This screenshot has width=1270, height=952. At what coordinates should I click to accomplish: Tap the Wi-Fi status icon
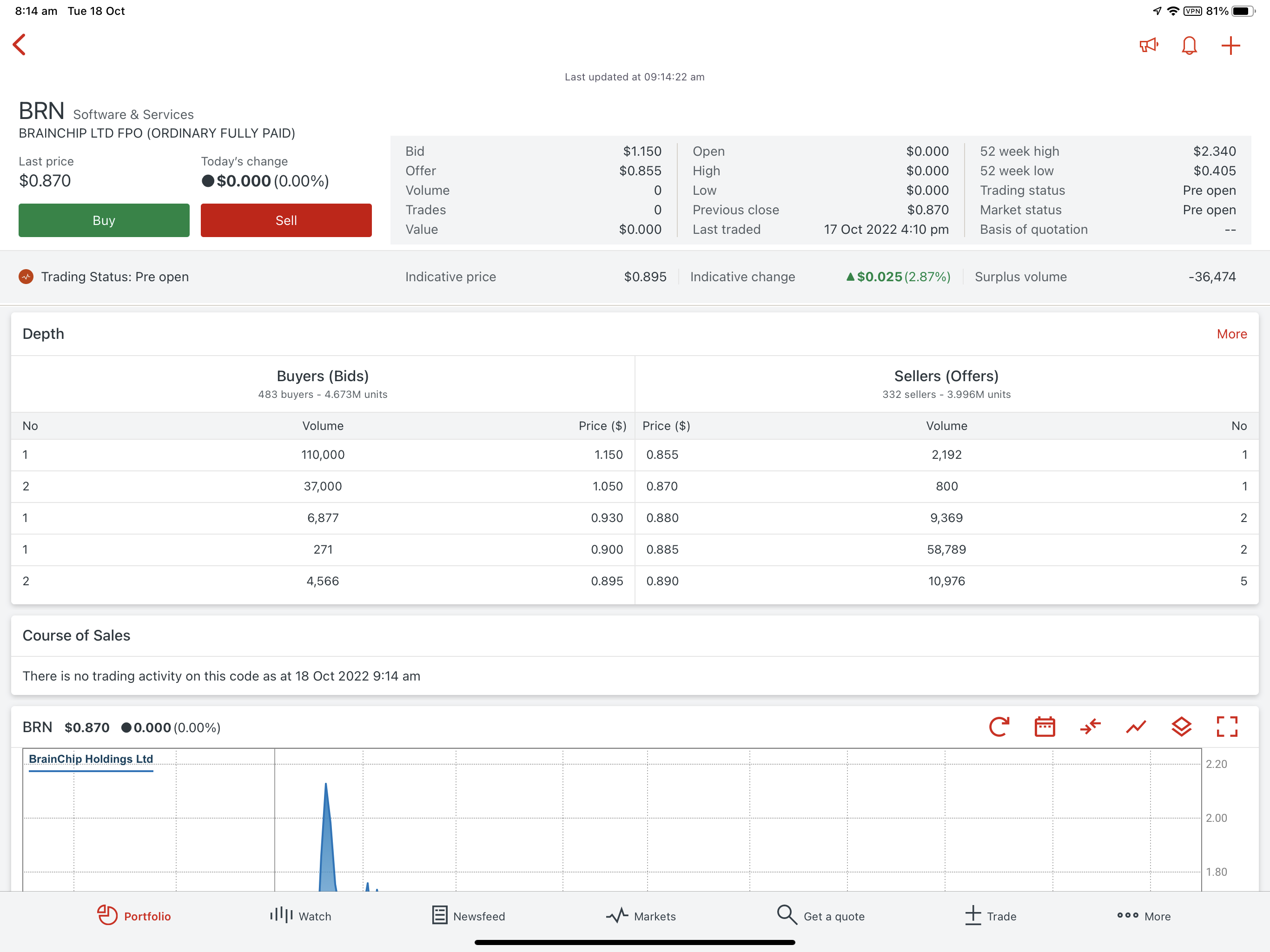click(1173, 11)
